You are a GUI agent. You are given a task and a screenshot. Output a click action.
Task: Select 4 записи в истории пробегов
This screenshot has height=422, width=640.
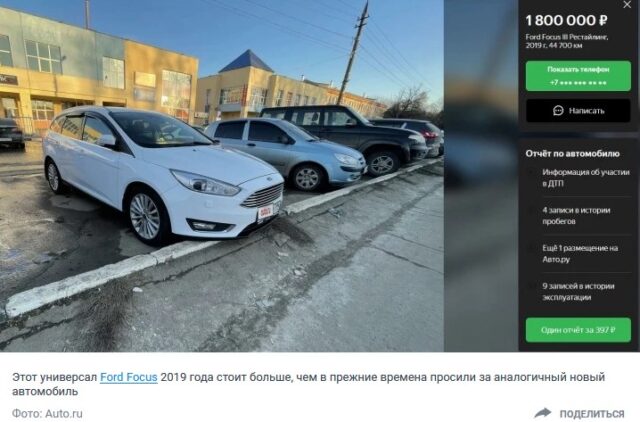click(x=576, y=216)
